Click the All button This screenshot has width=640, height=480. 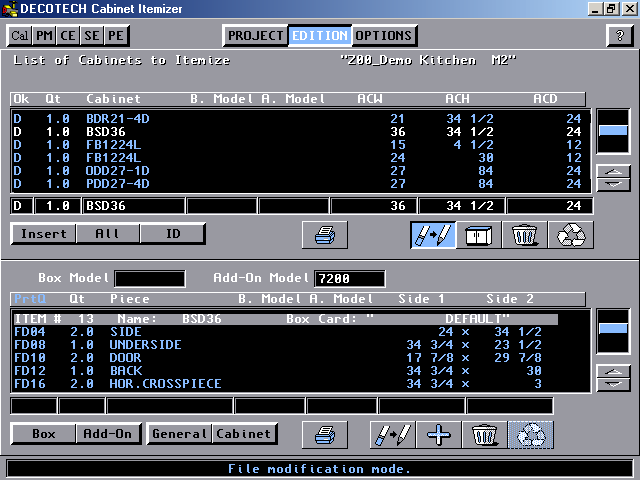point(108,233)
